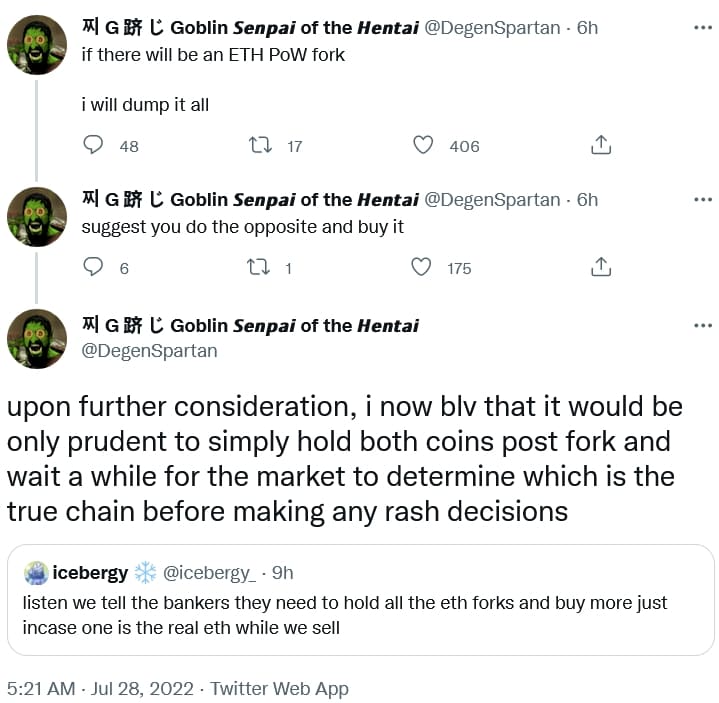The height and width of the screenshot is (703, 719).
Task: Open the first tweet's profile avatar
Action: pos(37,45)
